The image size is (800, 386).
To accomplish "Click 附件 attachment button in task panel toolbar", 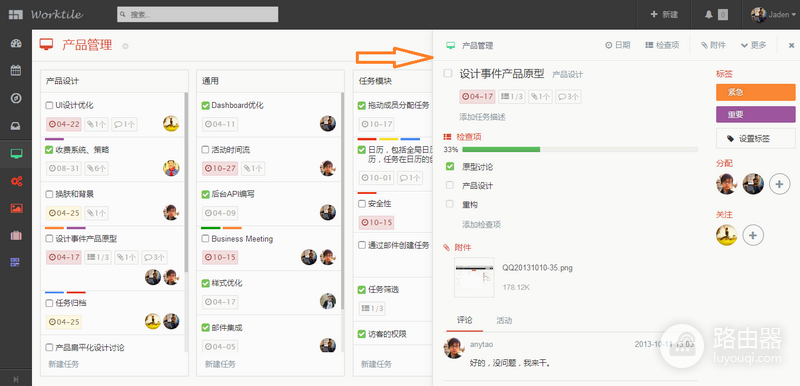I will pyautogui.click(x=713, y=45).
